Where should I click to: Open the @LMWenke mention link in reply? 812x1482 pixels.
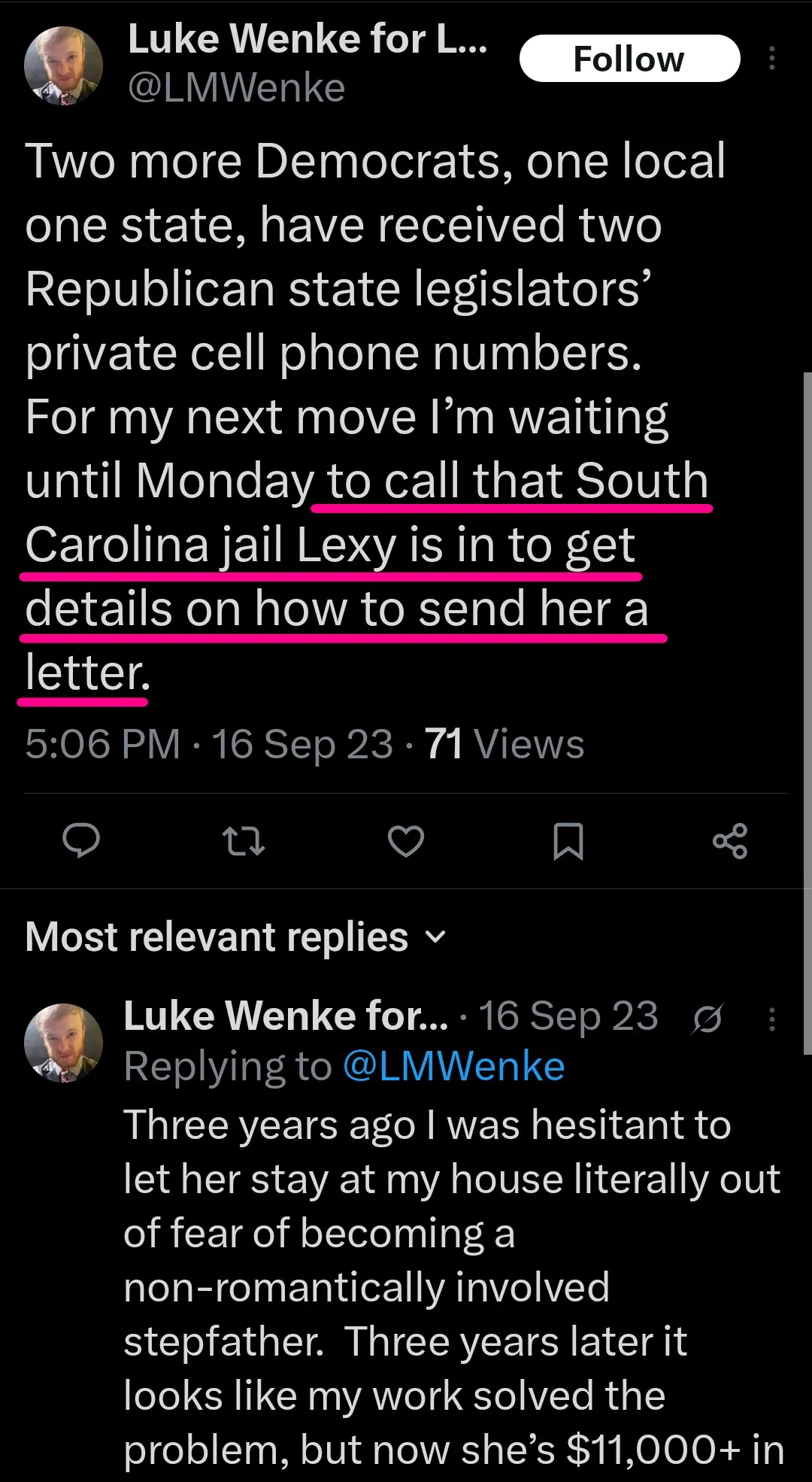point(453,1066)
